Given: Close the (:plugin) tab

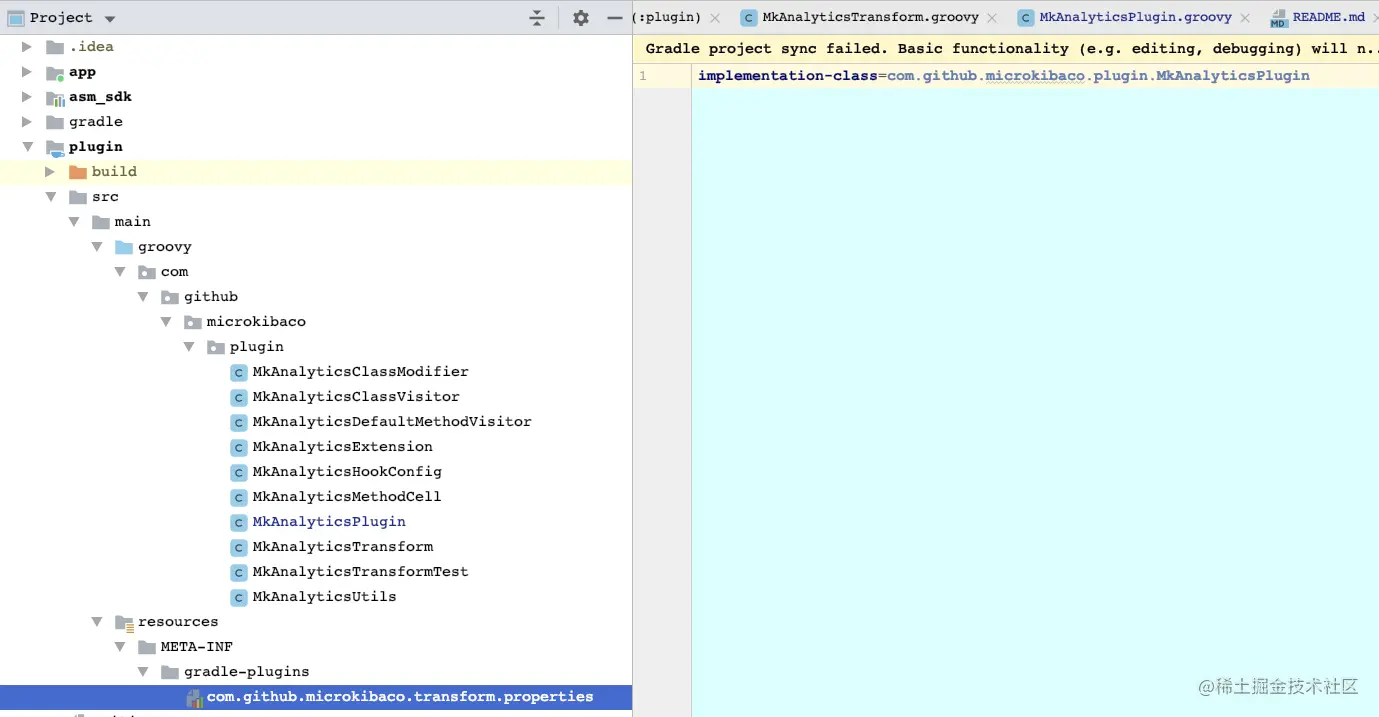Looking at the screenshot, I should [x=714, y=18].
